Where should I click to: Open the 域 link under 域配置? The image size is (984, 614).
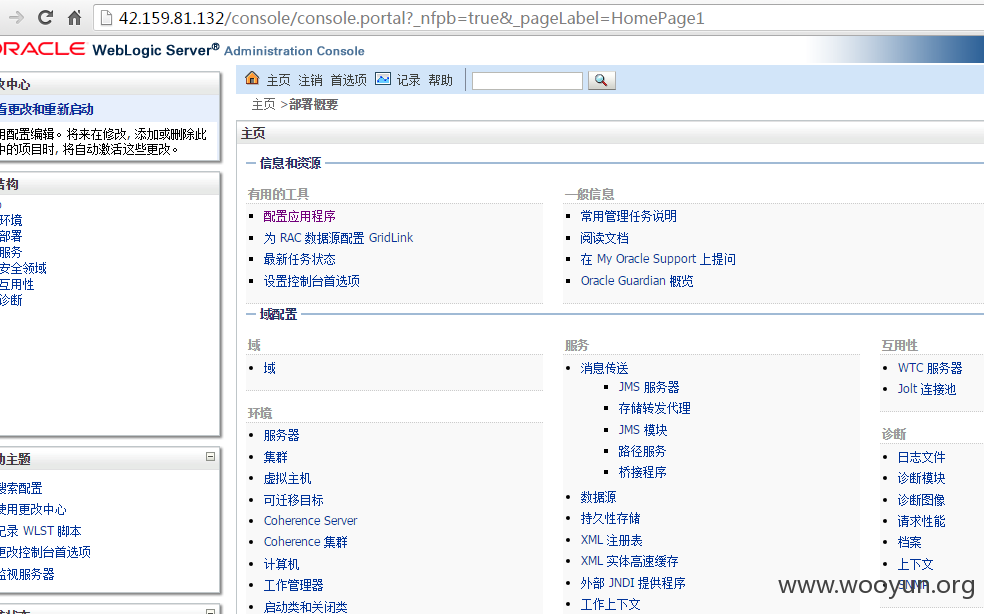pyautogui.click(x=269, y=369)
